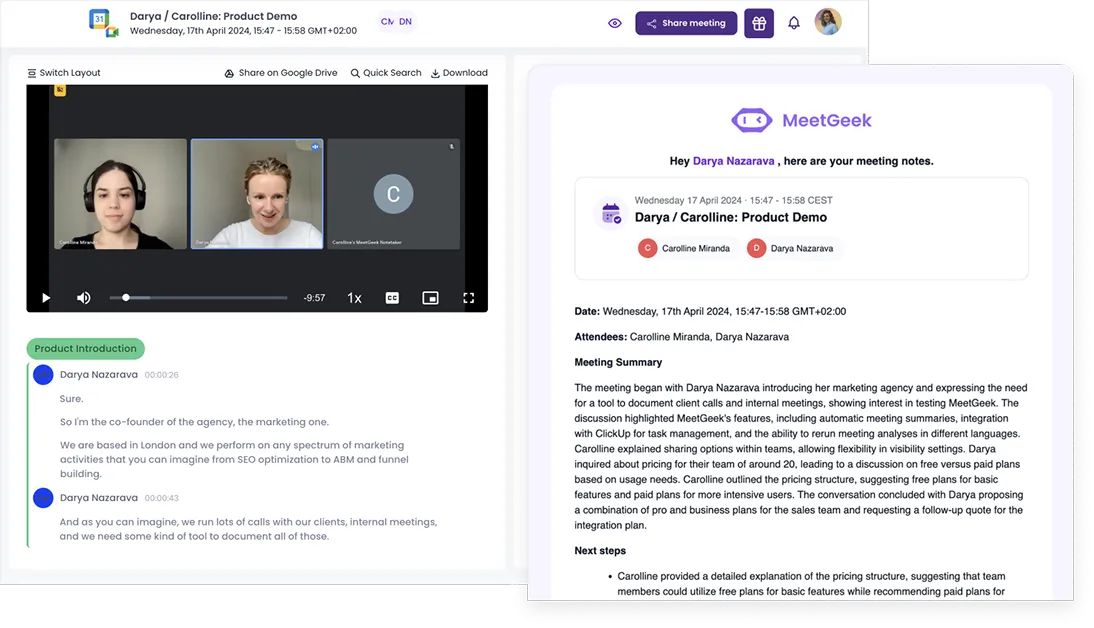Click the 00:00:26 transcript timestamp
Screen dimensions: 1094x628
pyautogui.click(x=161, y=375)
